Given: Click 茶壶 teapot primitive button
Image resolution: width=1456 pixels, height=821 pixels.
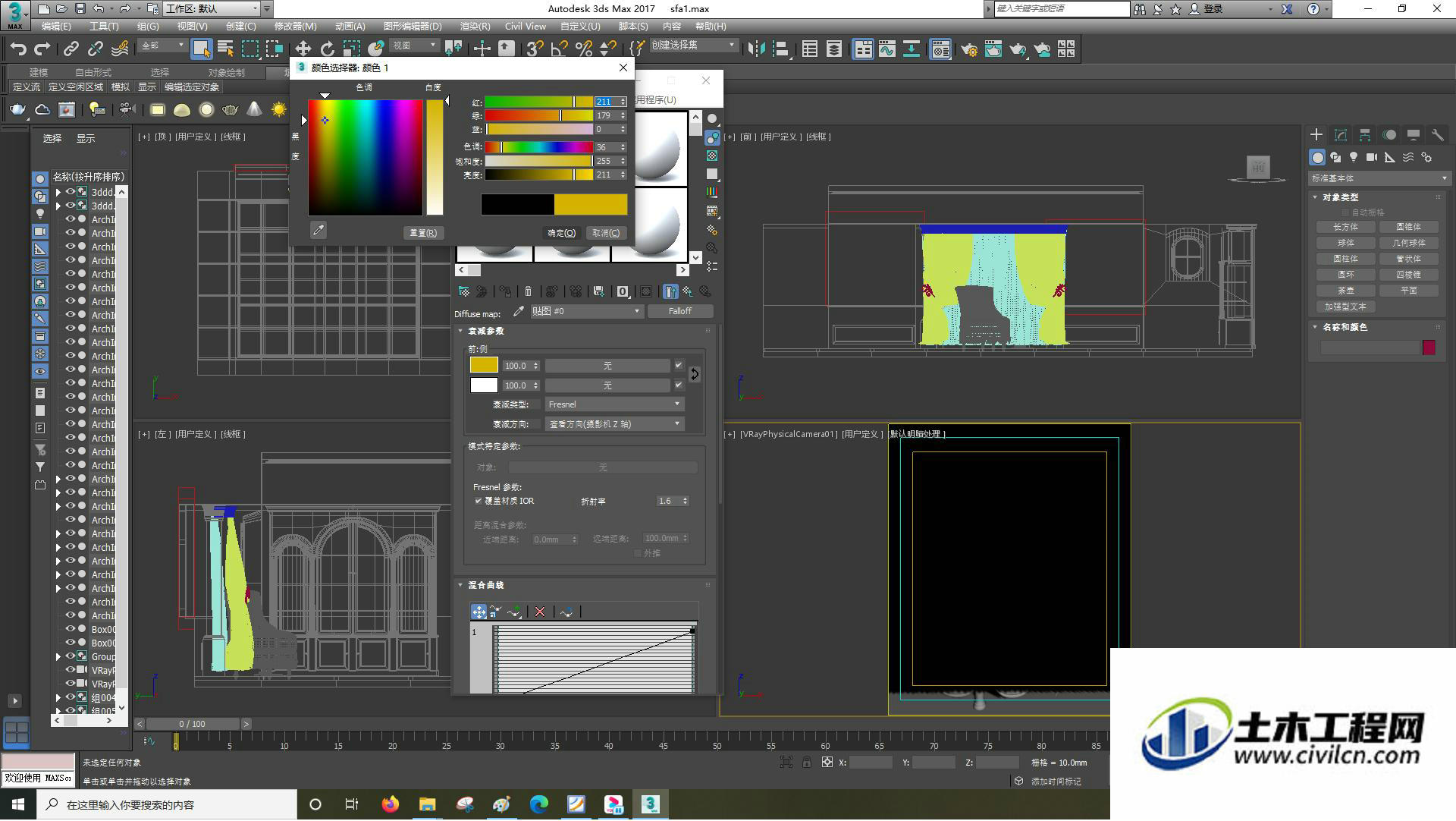Looking at the screenshot, I should [x=1346, y=291].
